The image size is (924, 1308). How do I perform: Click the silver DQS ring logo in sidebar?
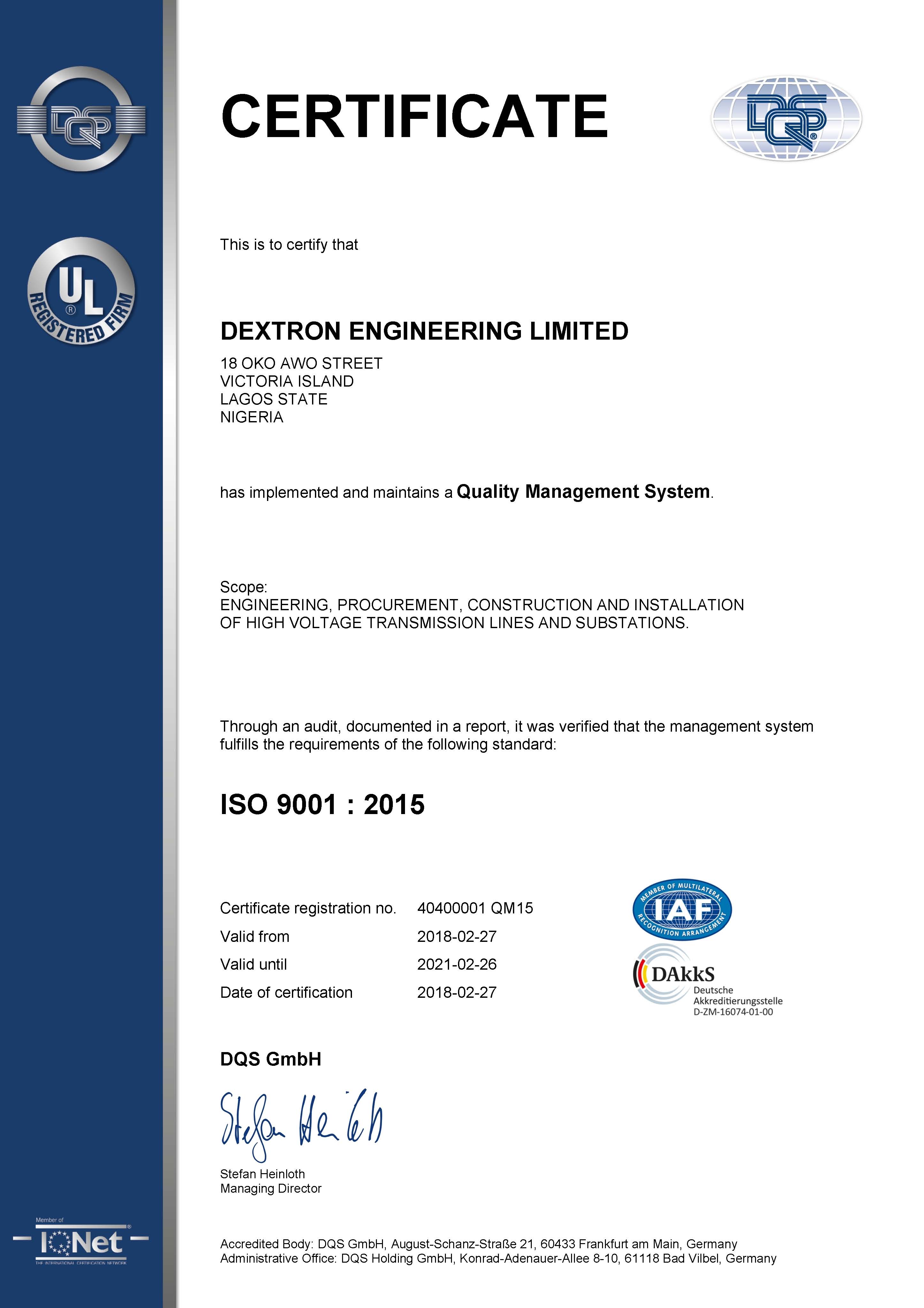(81, 119)
